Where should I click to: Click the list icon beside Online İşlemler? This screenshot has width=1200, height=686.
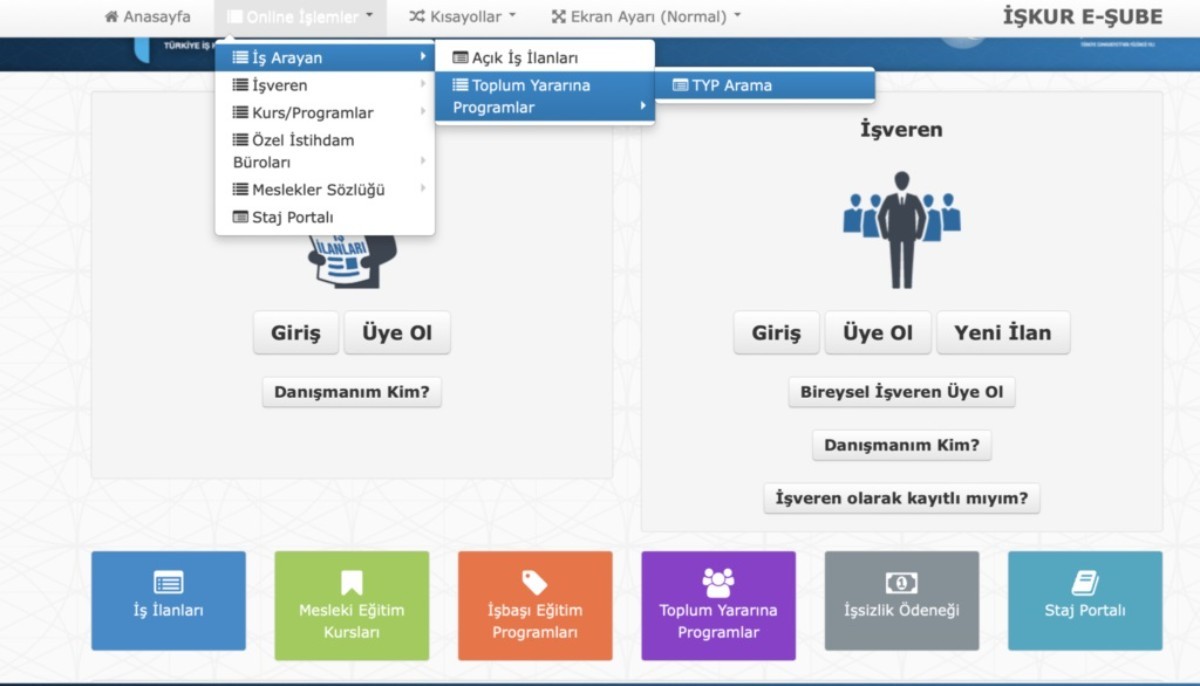(x=234, y=17)
